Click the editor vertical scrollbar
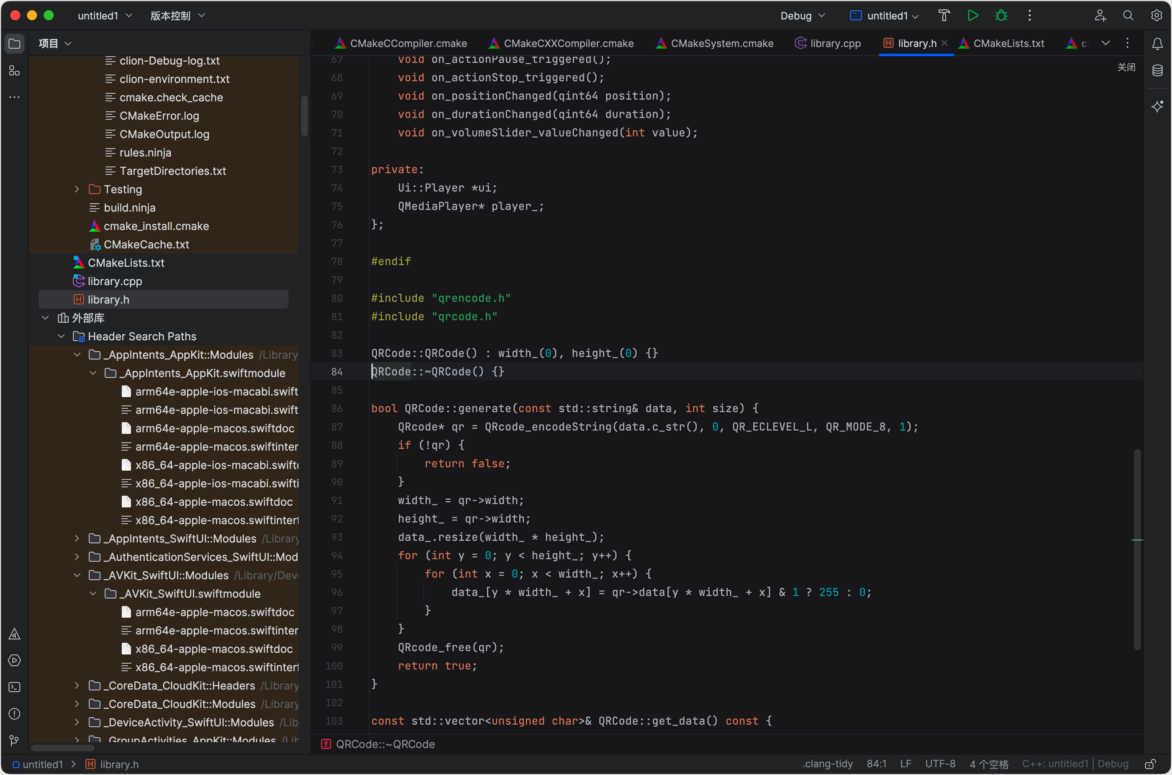 (1138, 549)
